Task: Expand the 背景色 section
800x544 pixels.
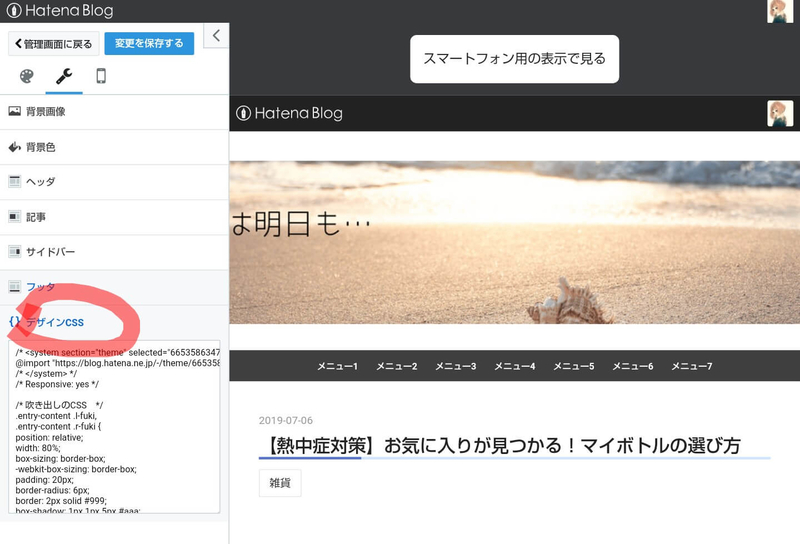Action: click(x=114, y=147)
